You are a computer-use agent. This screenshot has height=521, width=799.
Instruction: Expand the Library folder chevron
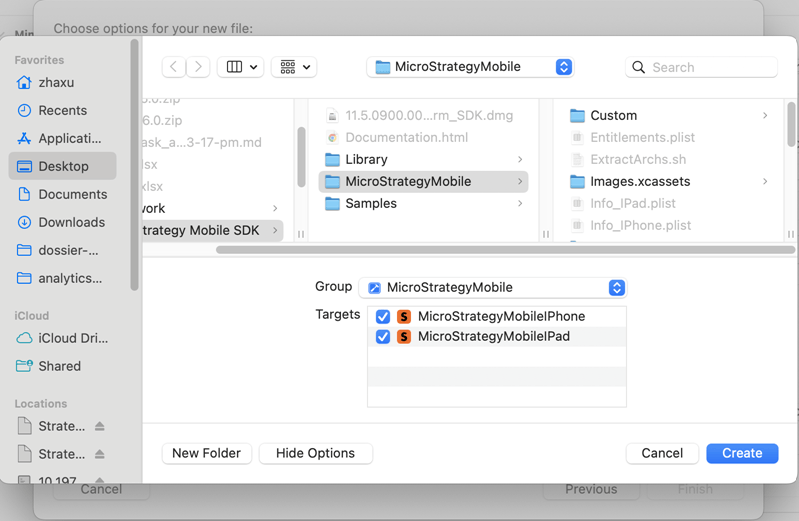pyautogui.click(x=520, y=160)
